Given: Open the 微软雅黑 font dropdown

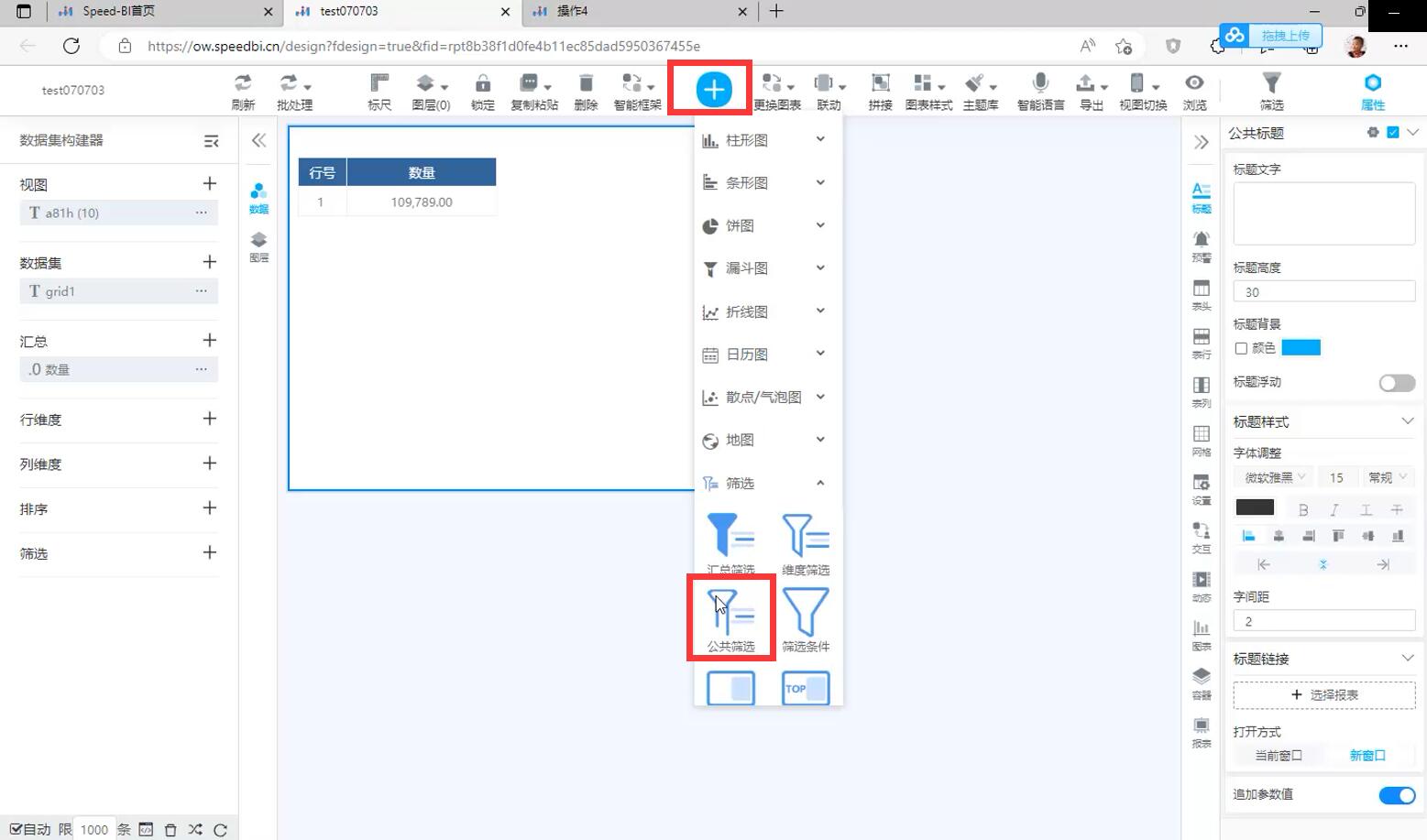Looking at the screenshot, I should click(1274, 477).
